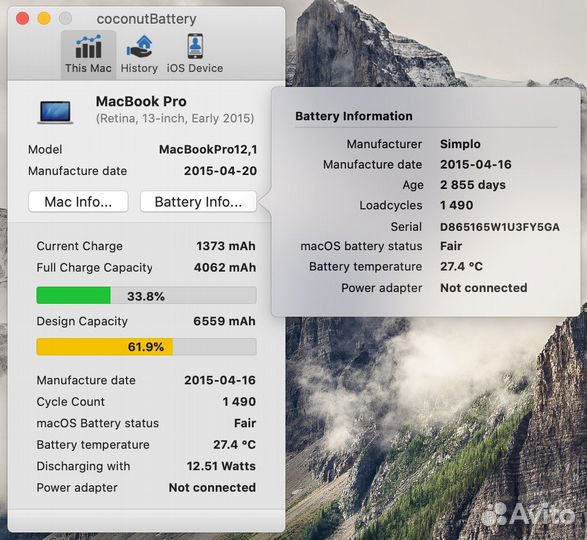
Task: Click Fair next to macOS Battery status
Action: coord(245,423)
